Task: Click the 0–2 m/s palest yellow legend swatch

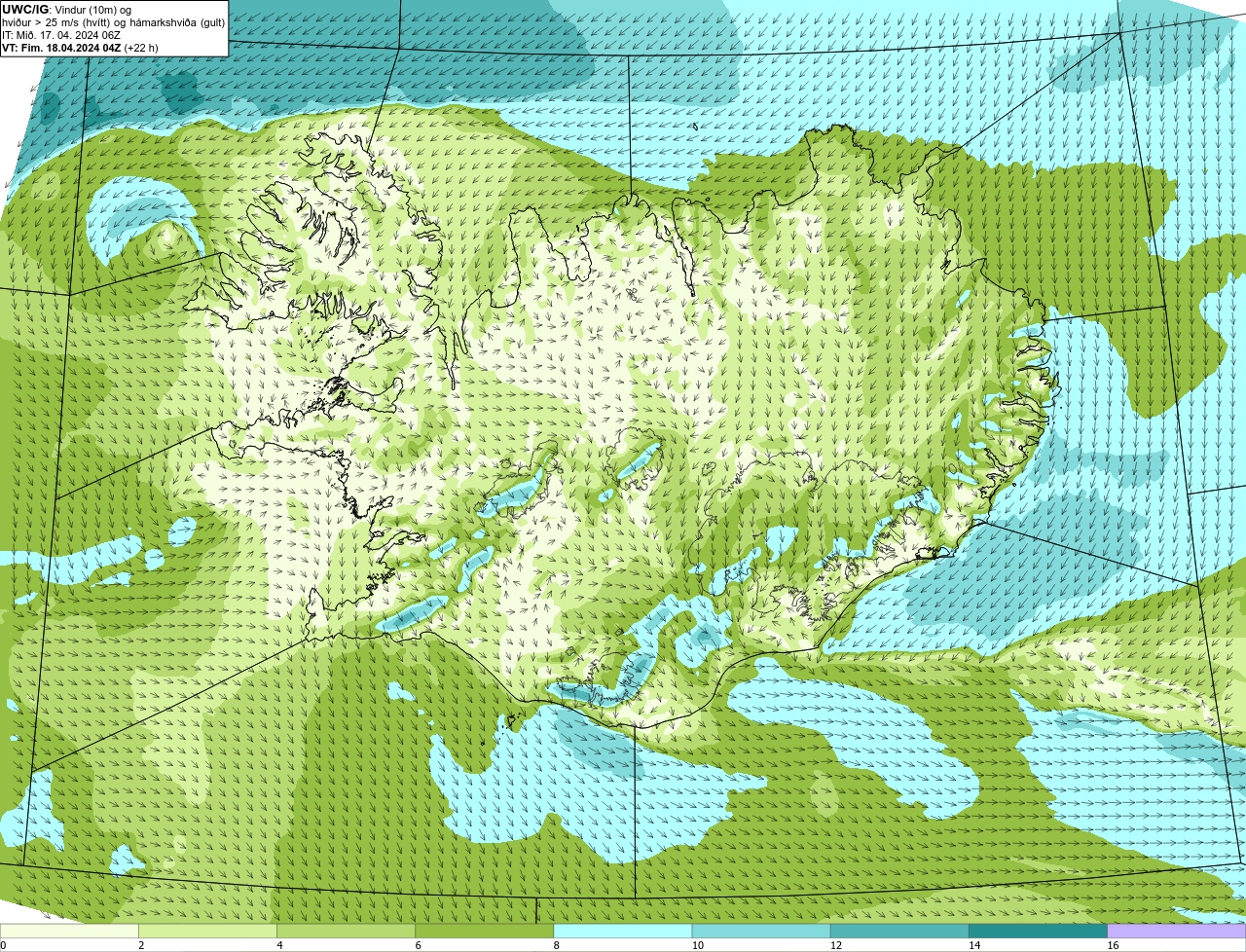Action: pyautogui.click(x=69, y=932)
